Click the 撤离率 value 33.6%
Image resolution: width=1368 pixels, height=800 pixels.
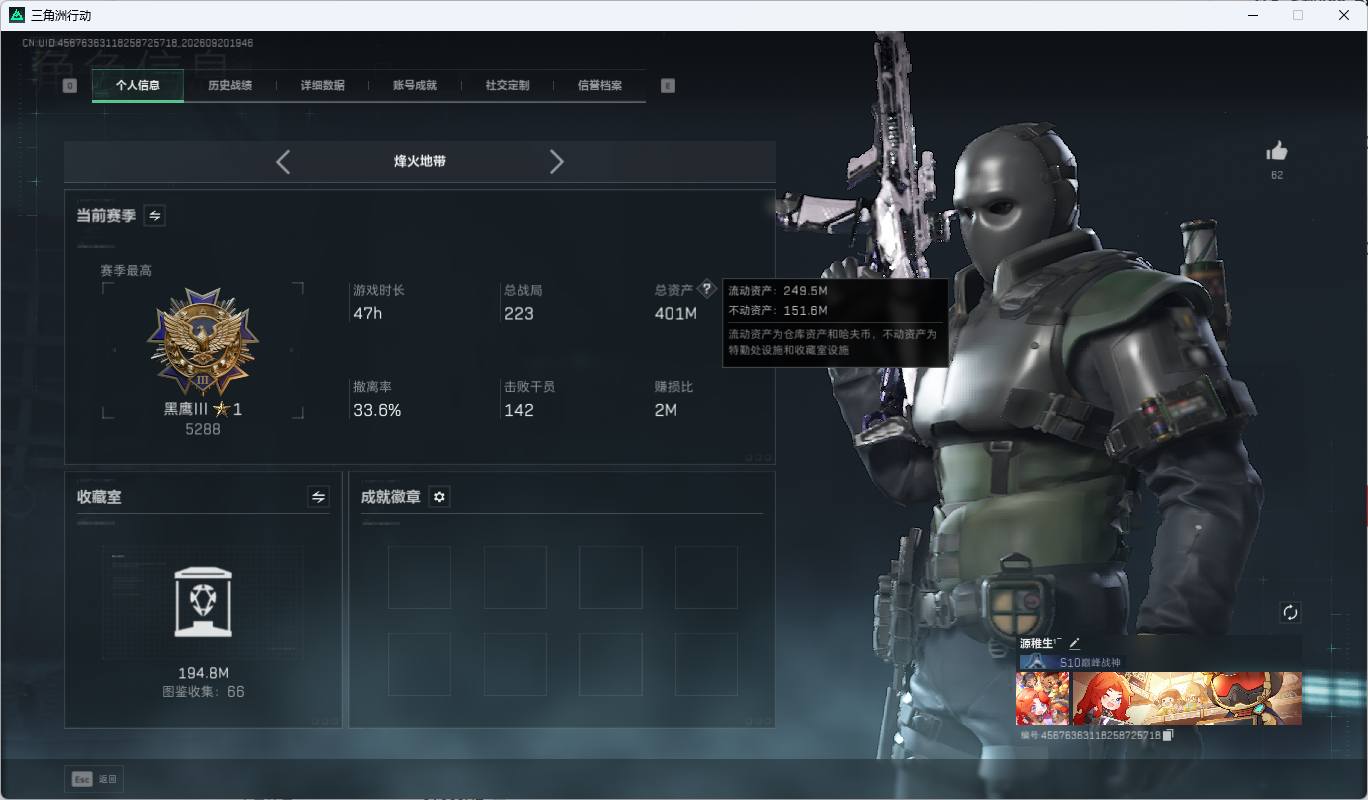click(x=377, y=410)
